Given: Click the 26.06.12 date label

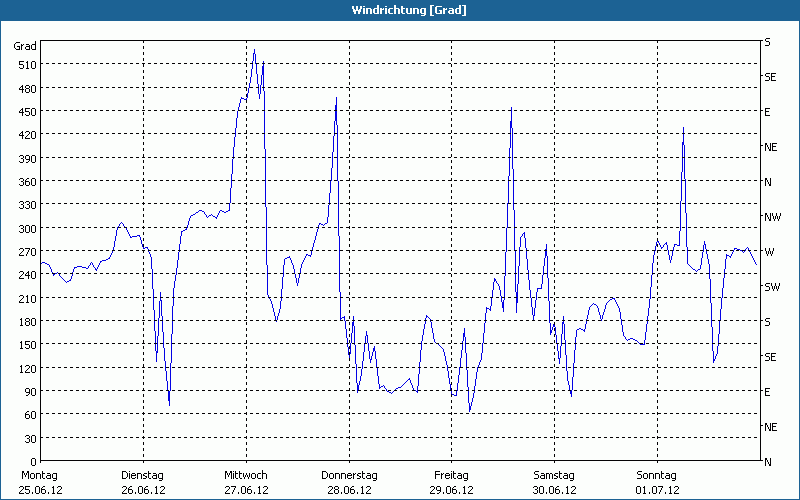Looking at the screenshot, I should click(143, 490).
